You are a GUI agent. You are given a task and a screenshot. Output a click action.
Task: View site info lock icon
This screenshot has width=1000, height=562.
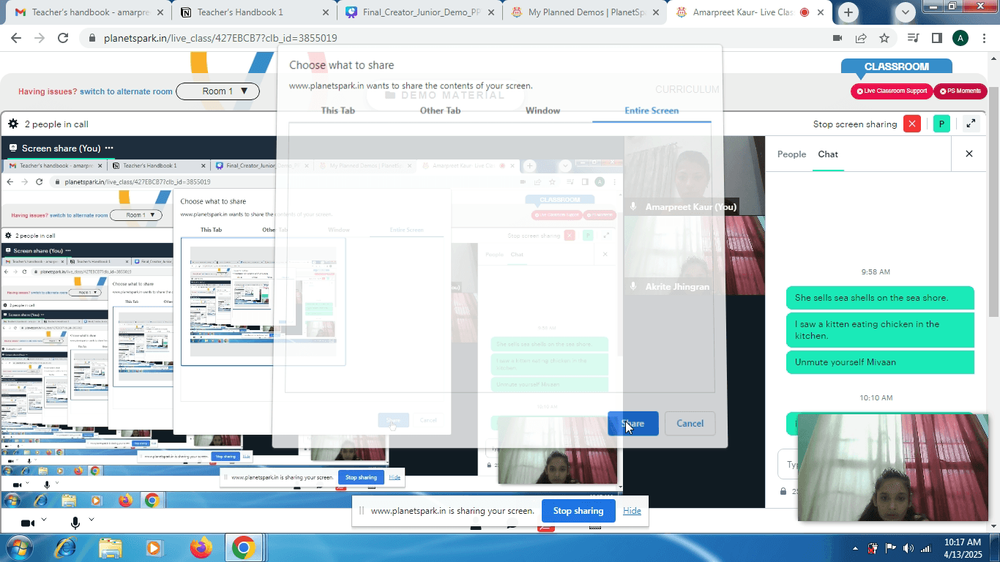pyautogui.click(x=92, y=38)
